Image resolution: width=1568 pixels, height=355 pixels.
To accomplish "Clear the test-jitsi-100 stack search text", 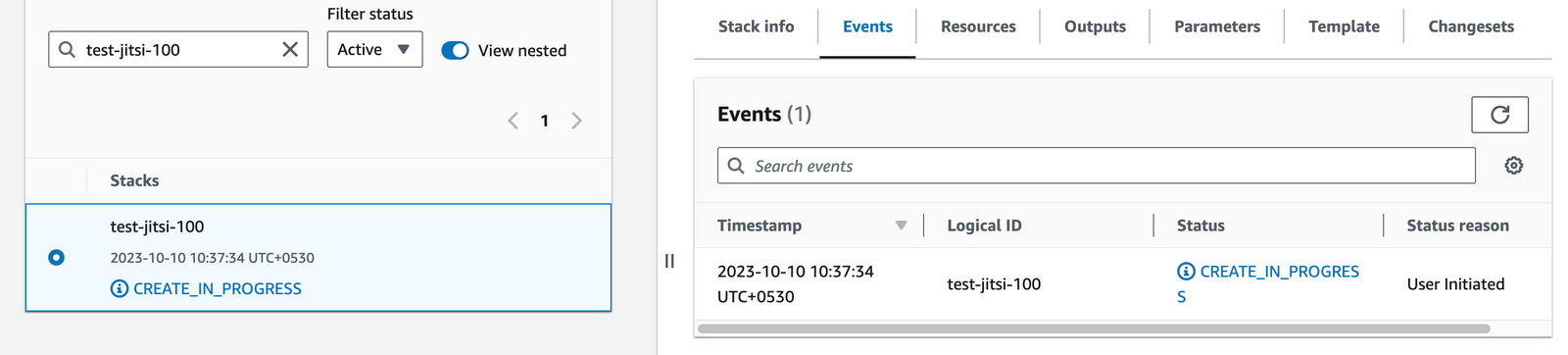I will [290, 49].
